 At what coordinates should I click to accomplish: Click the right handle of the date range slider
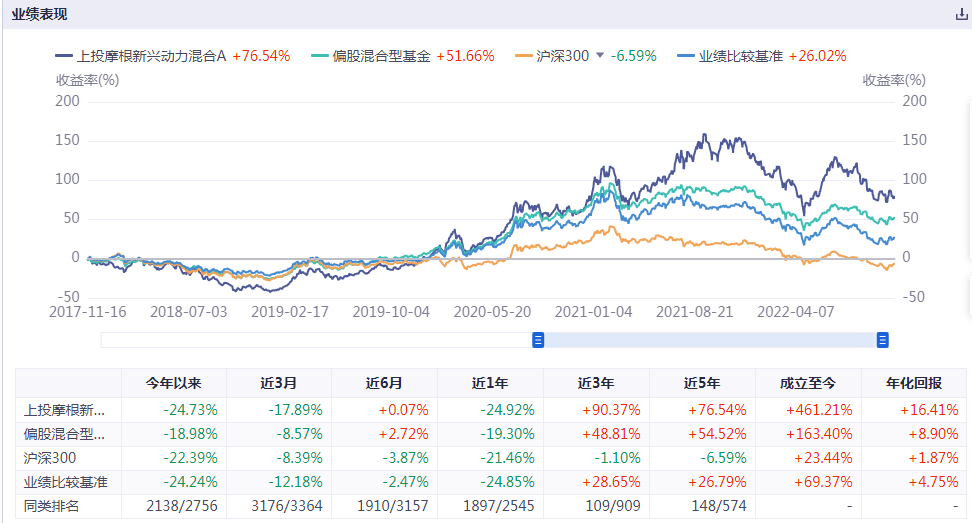pos(883,340)
